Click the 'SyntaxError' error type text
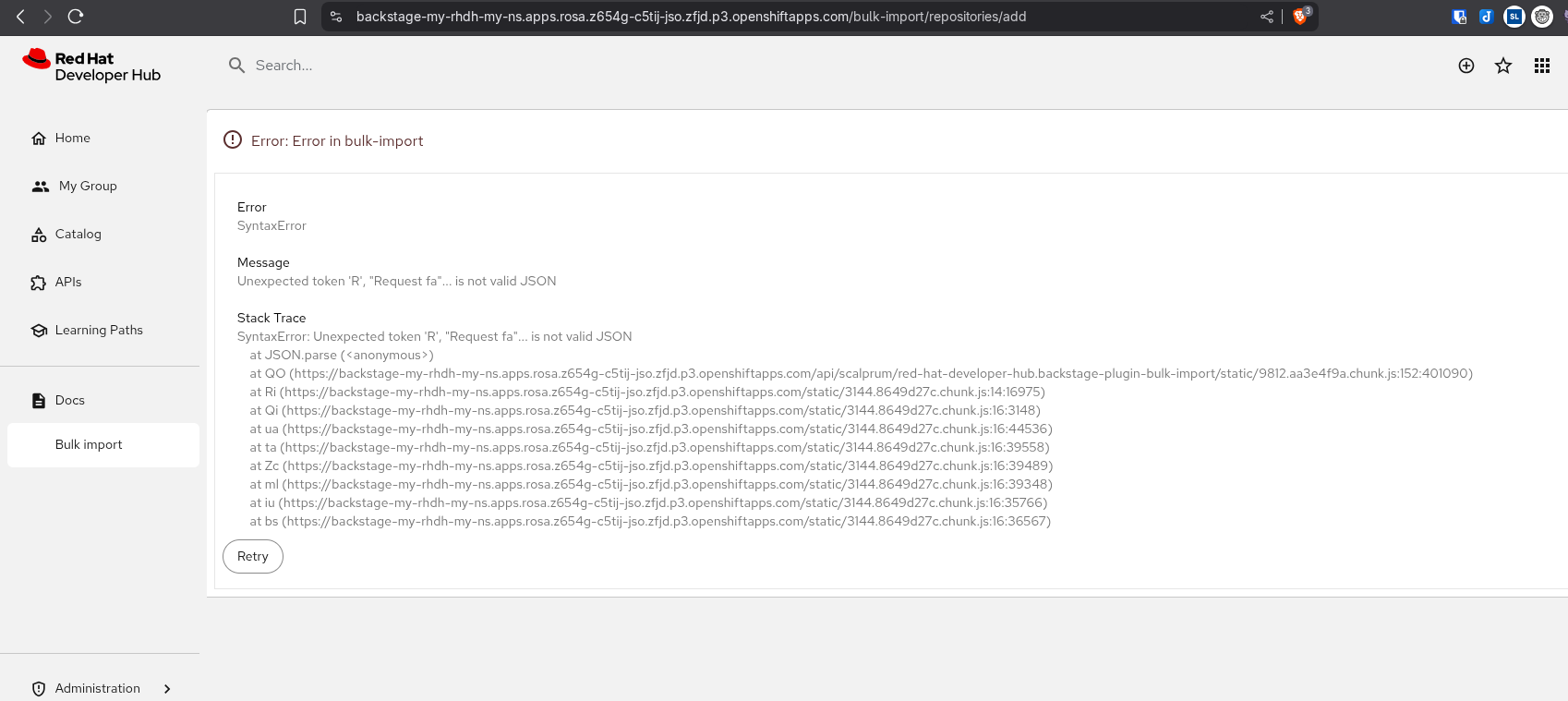The image size is (1568, 701). click(x=271, y=225)
